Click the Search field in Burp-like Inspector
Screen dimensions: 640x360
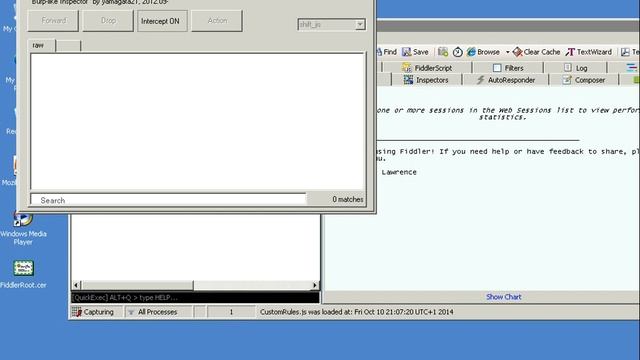(168, 200)
